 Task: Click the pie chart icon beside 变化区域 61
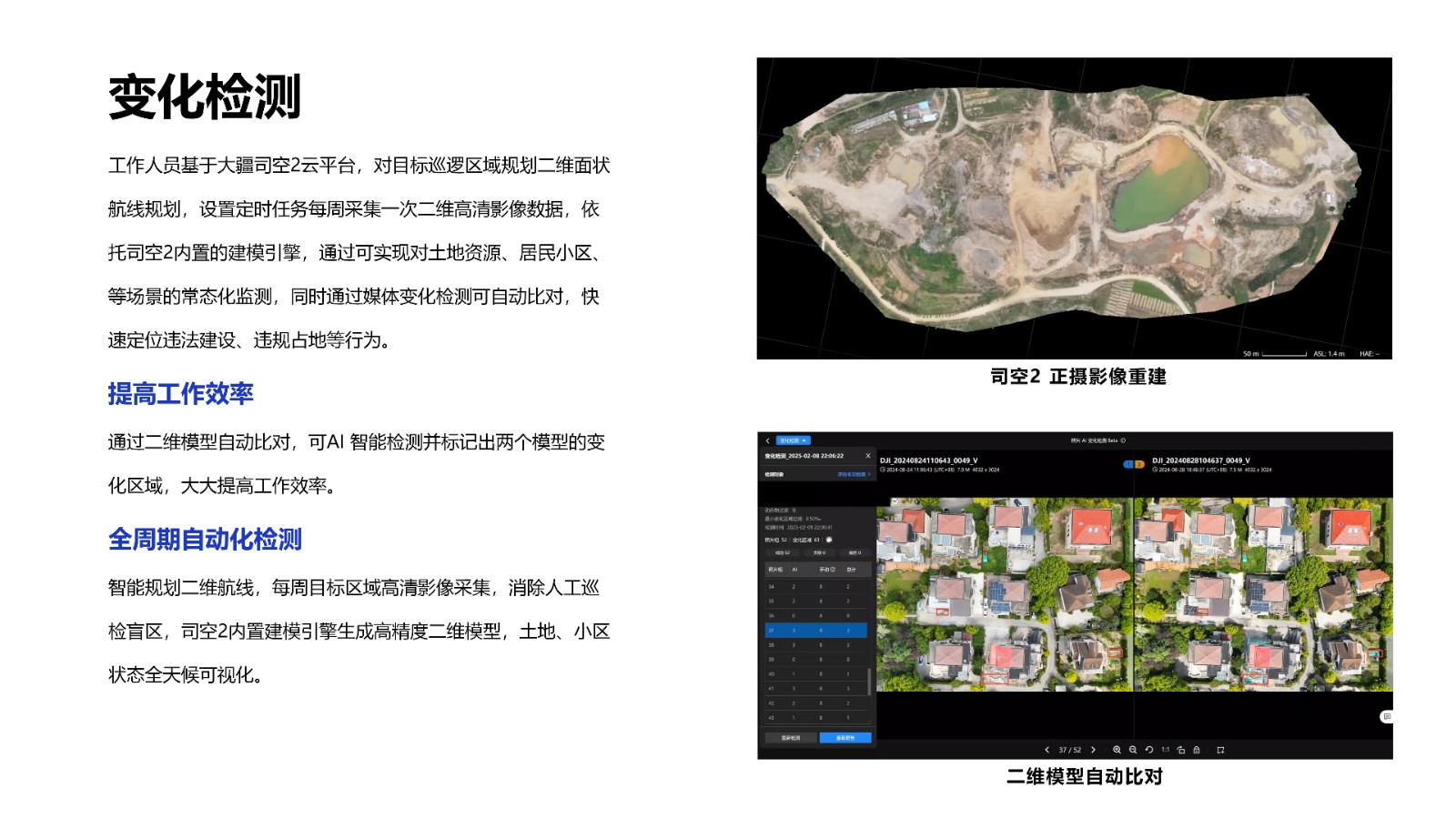click(x=829, y=540)
